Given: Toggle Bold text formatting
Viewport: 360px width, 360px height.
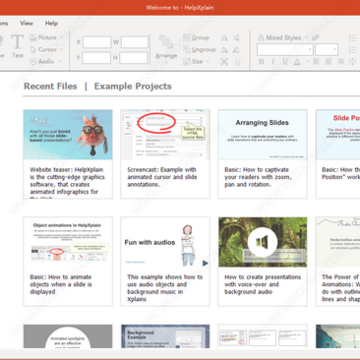Looking at the screenshot, I should 261,62.
